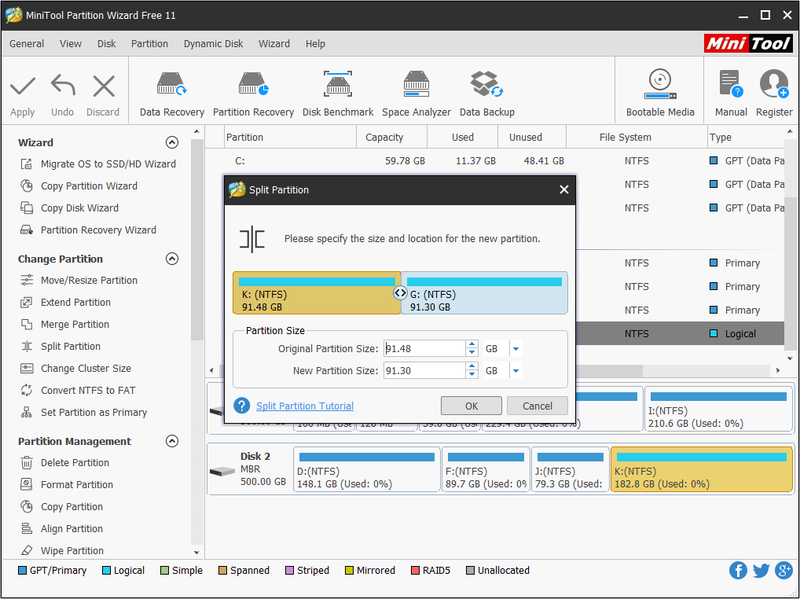
Task: Confirm the split with OK
Action: [471, 406]
